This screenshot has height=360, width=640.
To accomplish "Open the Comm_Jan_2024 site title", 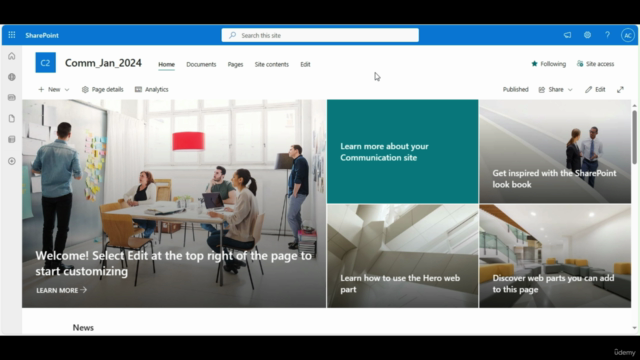I will tap(103, 63).
